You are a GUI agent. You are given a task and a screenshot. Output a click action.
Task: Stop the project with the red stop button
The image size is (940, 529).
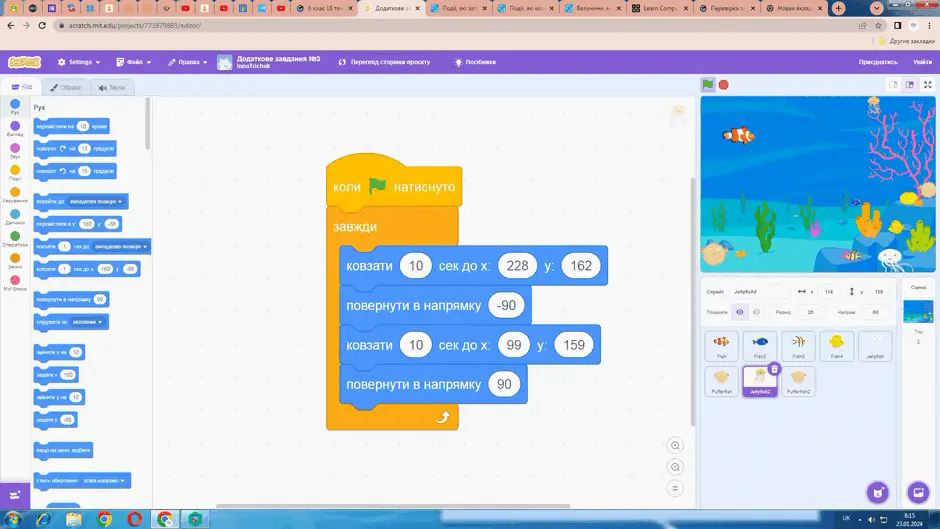(x=724, y=85)
